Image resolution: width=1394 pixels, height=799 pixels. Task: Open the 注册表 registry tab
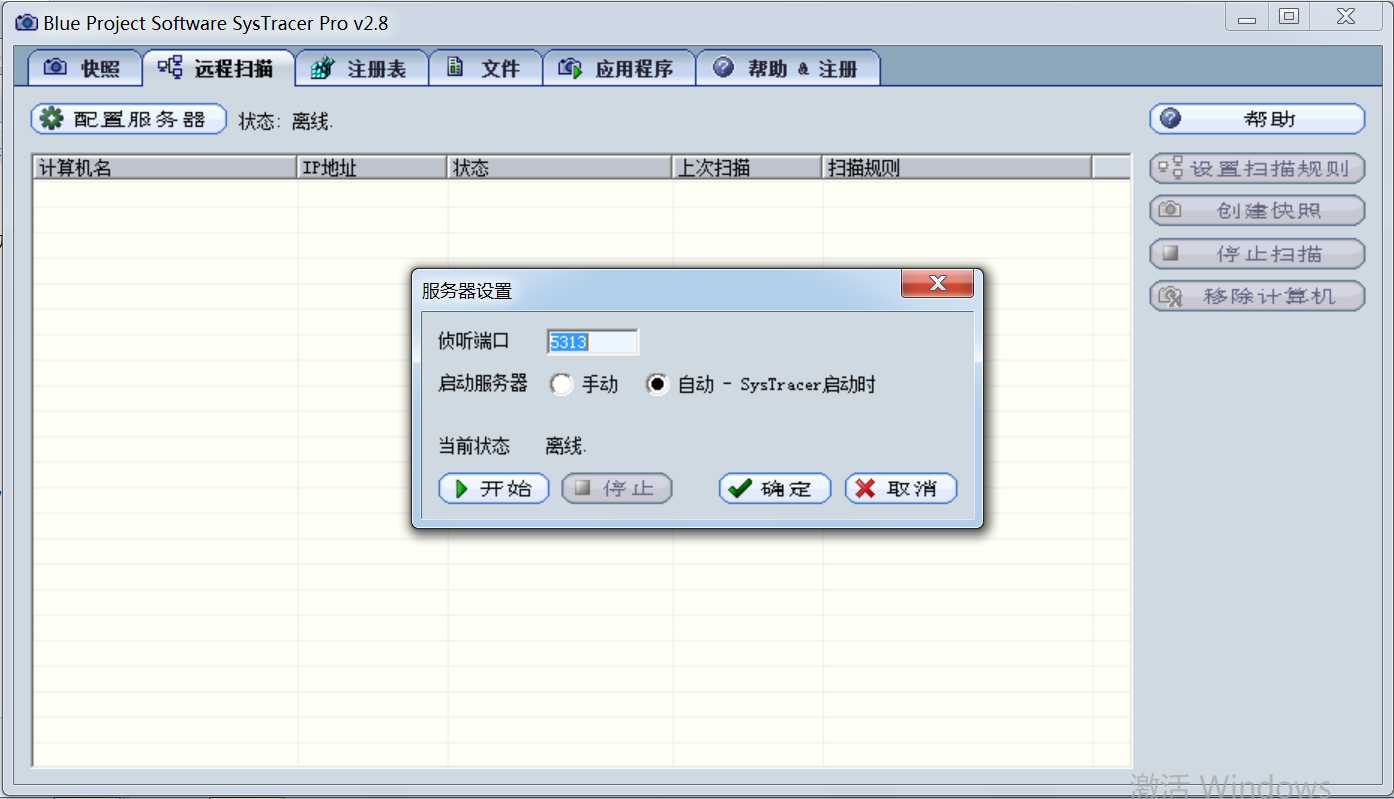362,68
